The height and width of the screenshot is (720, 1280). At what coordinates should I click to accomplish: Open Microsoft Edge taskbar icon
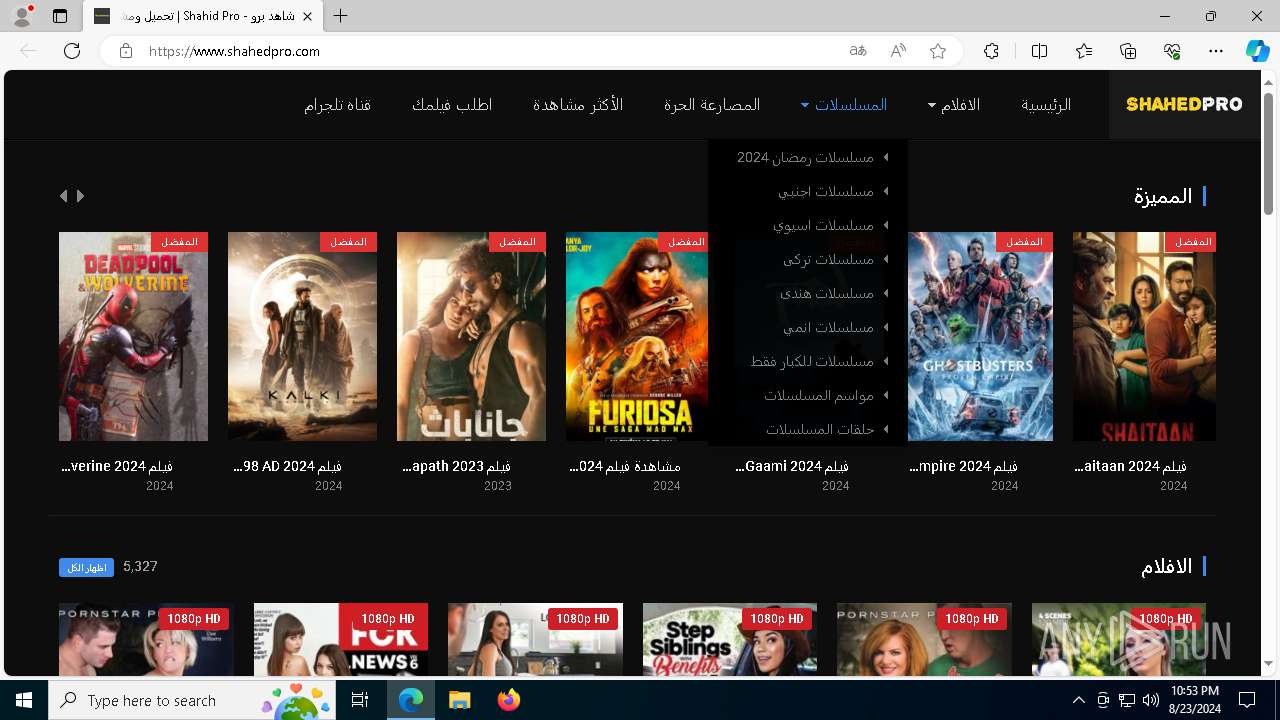click(411, 700)
